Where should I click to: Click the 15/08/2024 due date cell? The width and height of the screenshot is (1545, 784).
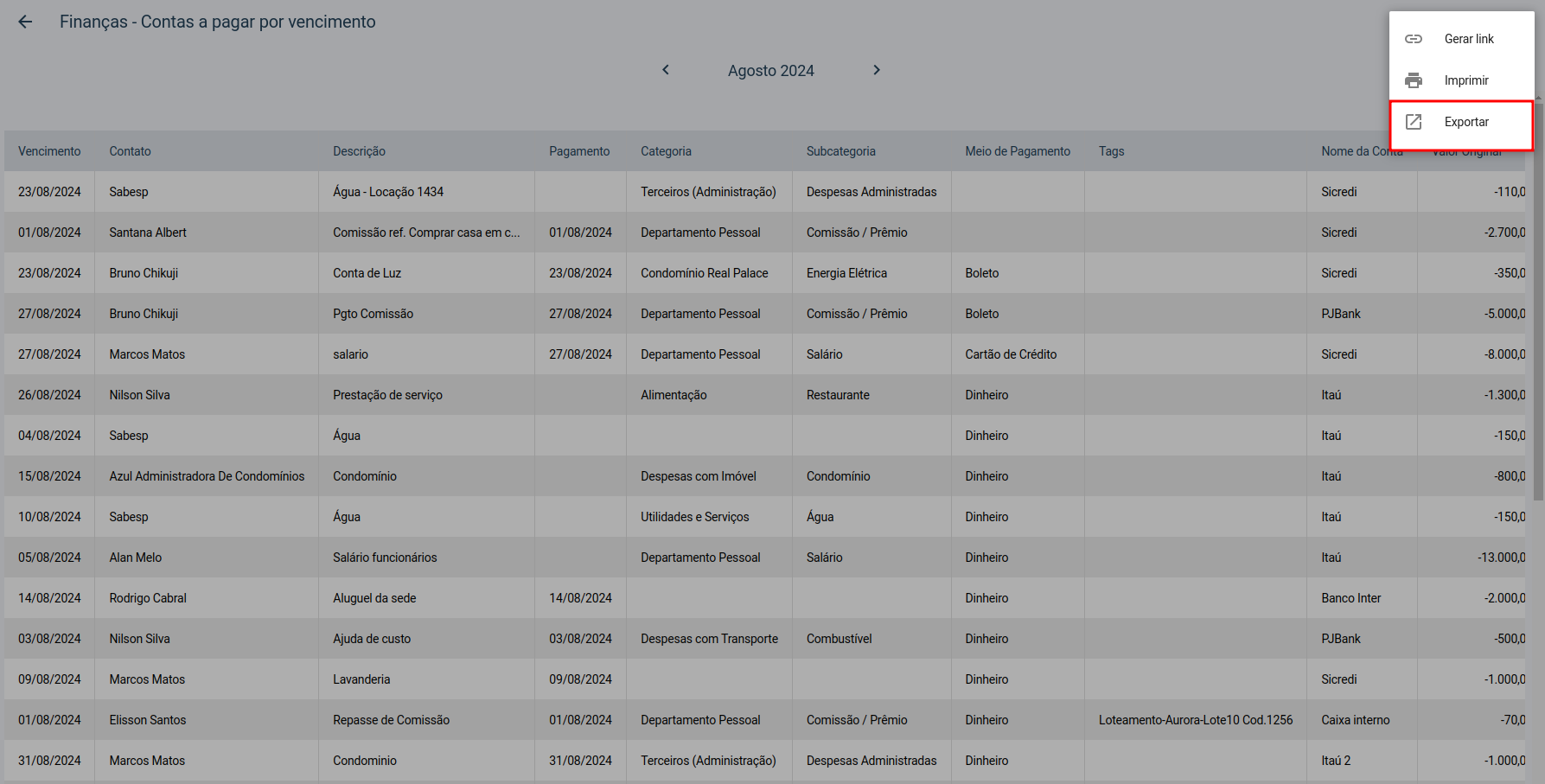coord(49,476)
